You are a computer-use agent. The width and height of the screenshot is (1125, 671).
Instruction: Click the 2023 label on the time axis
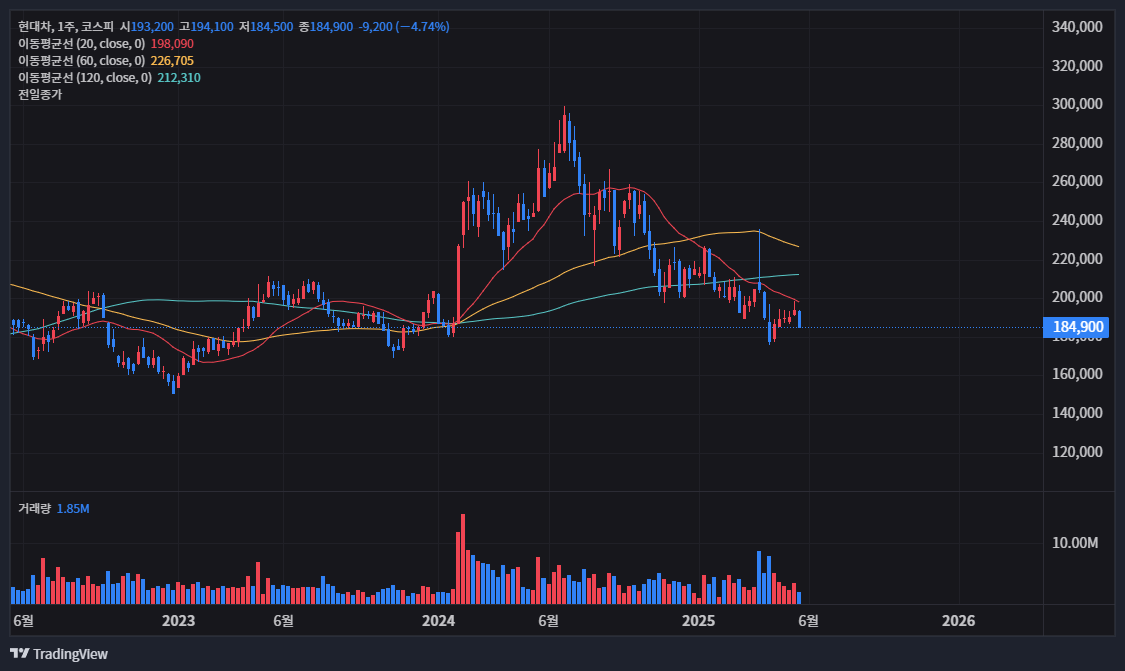pyautogui.click(x=179, y=621)
